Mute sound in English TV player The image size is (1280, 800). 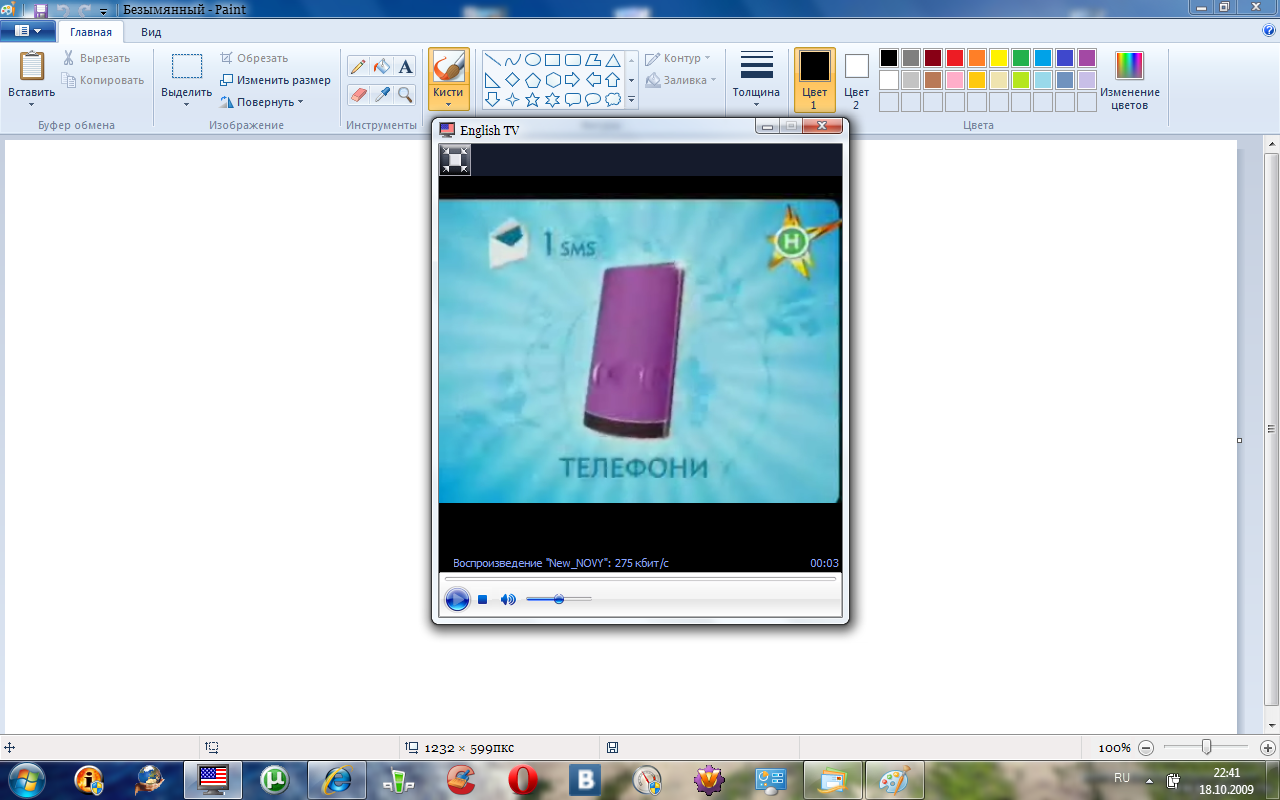point(508,599)
